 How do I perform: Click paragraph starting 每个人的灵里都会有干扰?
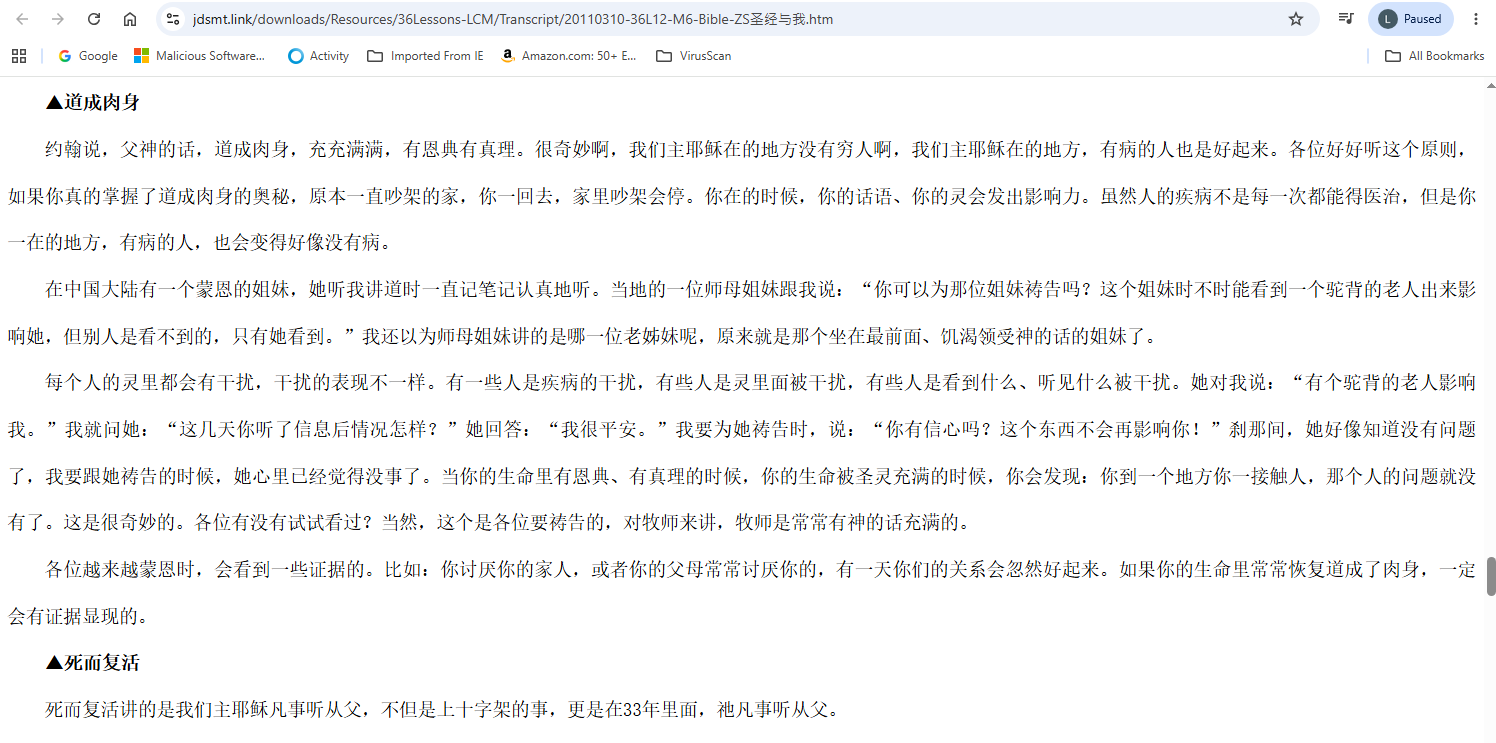click(742, 453)
